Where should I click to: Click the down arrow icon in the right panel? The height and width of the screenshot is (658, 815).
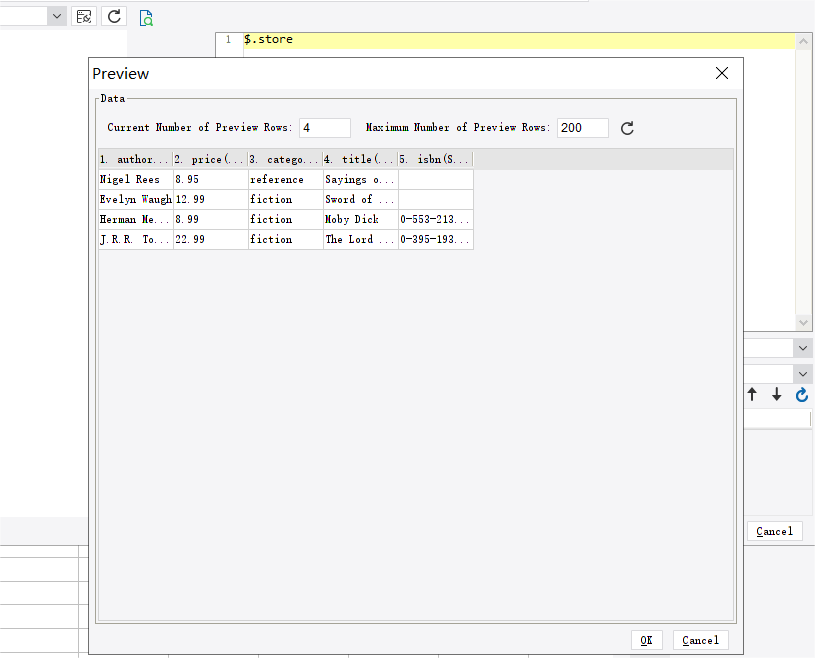[x=777, y=395]
